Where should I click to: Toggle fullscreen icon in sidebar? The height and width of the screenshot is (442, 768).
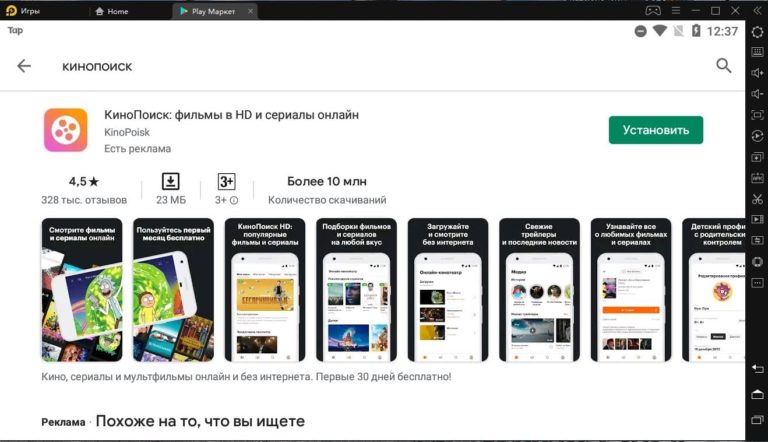coord(757,115)
